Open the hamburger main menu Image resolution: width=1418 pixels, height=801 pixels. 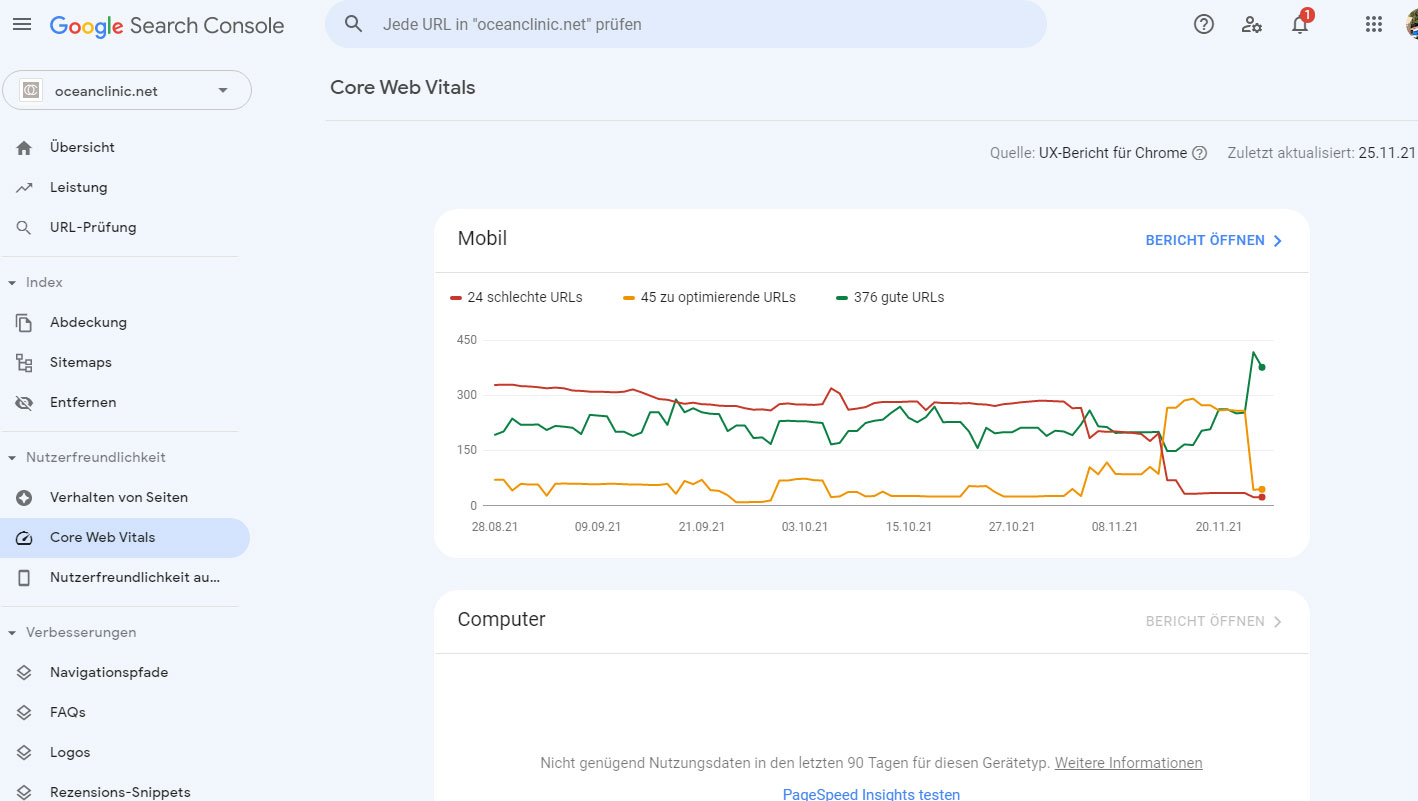(22, 25)
